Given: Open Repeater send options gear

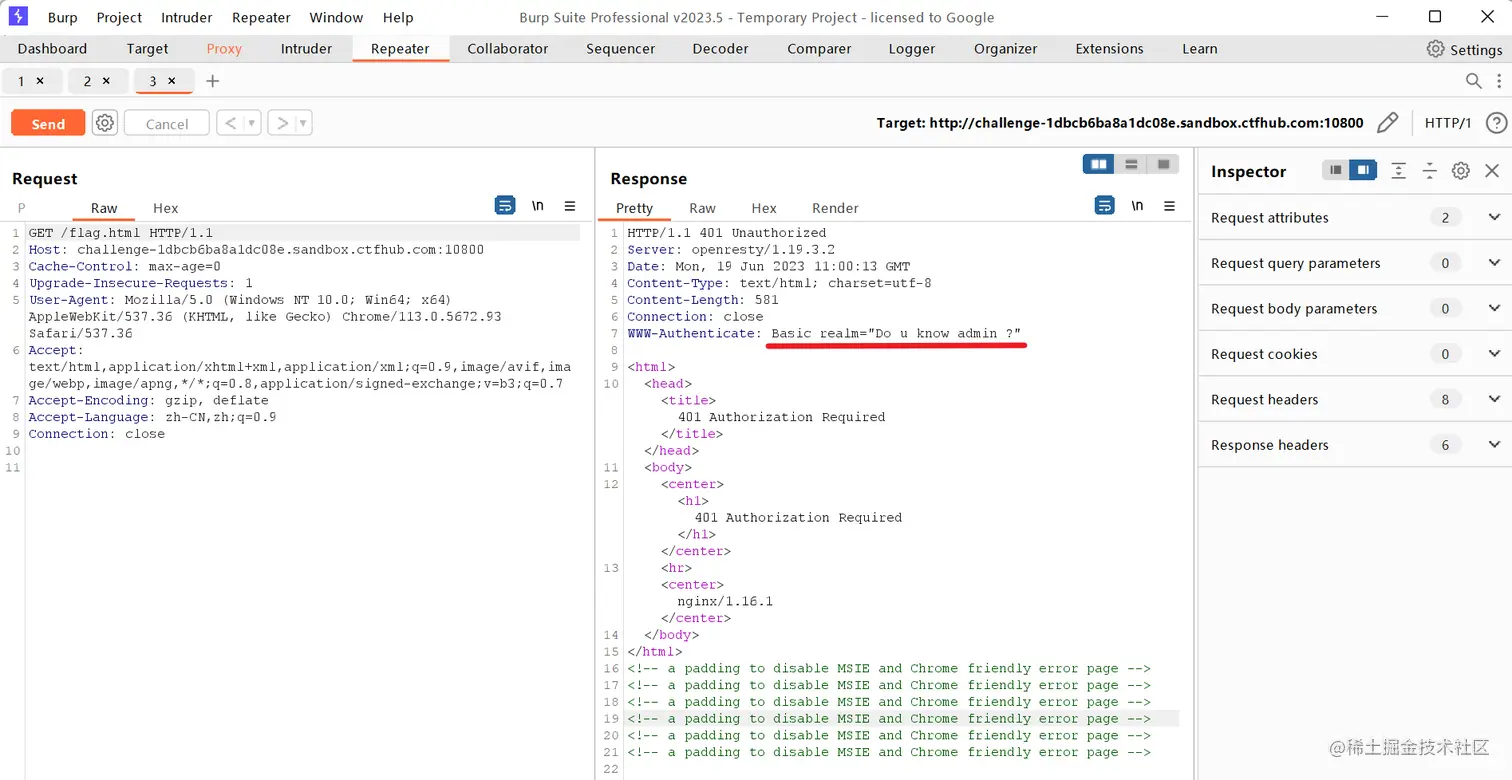Looking at the screenshot, I should click(x=105, y=123).
